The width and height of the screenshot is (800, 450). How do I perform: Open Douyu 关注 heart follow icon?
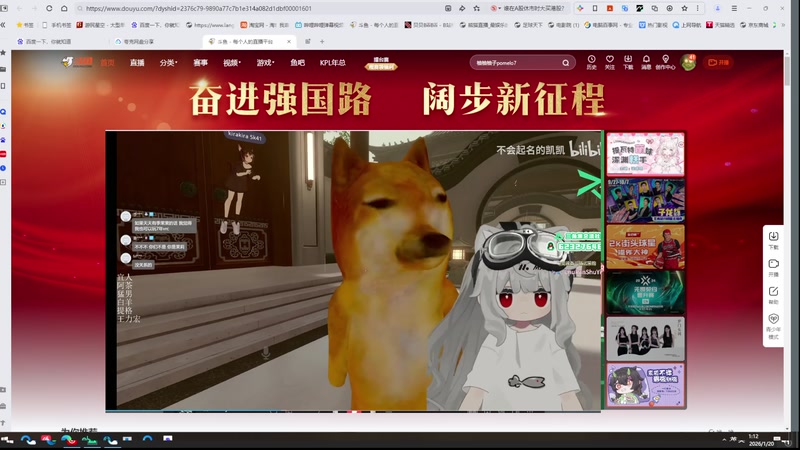pyautogui.click(x=610, y=62)
